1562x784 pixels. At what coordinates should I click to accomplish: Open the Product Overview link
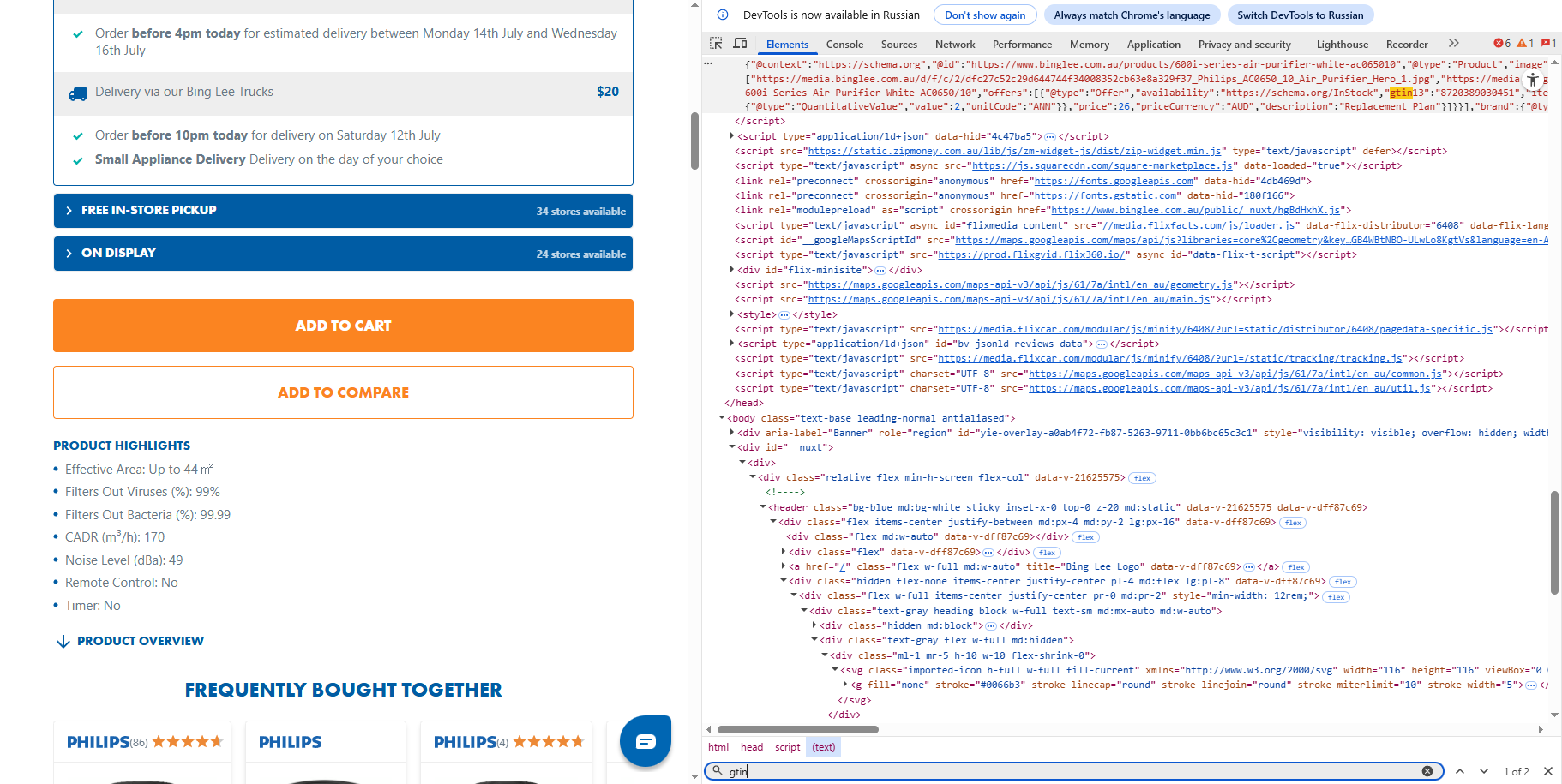point(141,641)
